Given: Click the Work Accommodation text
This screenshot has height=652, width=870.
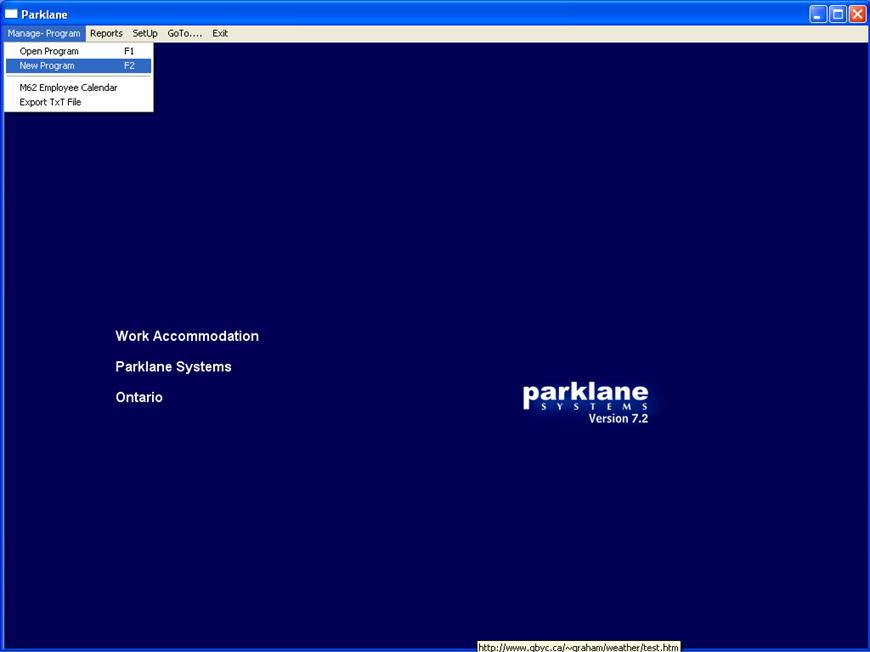Looking at the screenshot, I should coord(187,336).
